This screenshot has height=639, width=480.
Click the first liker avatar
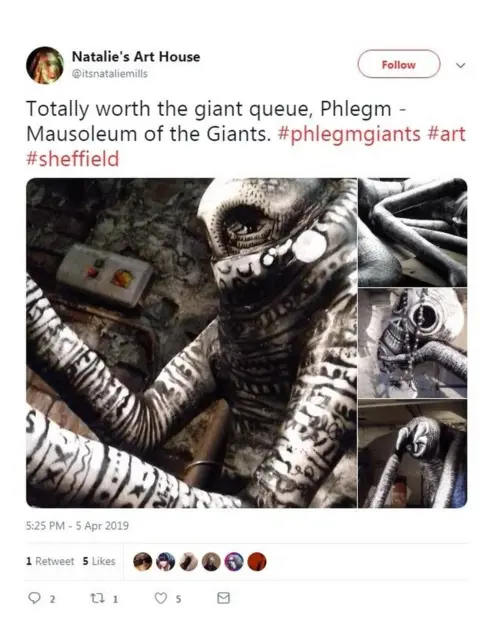(142, 562)
